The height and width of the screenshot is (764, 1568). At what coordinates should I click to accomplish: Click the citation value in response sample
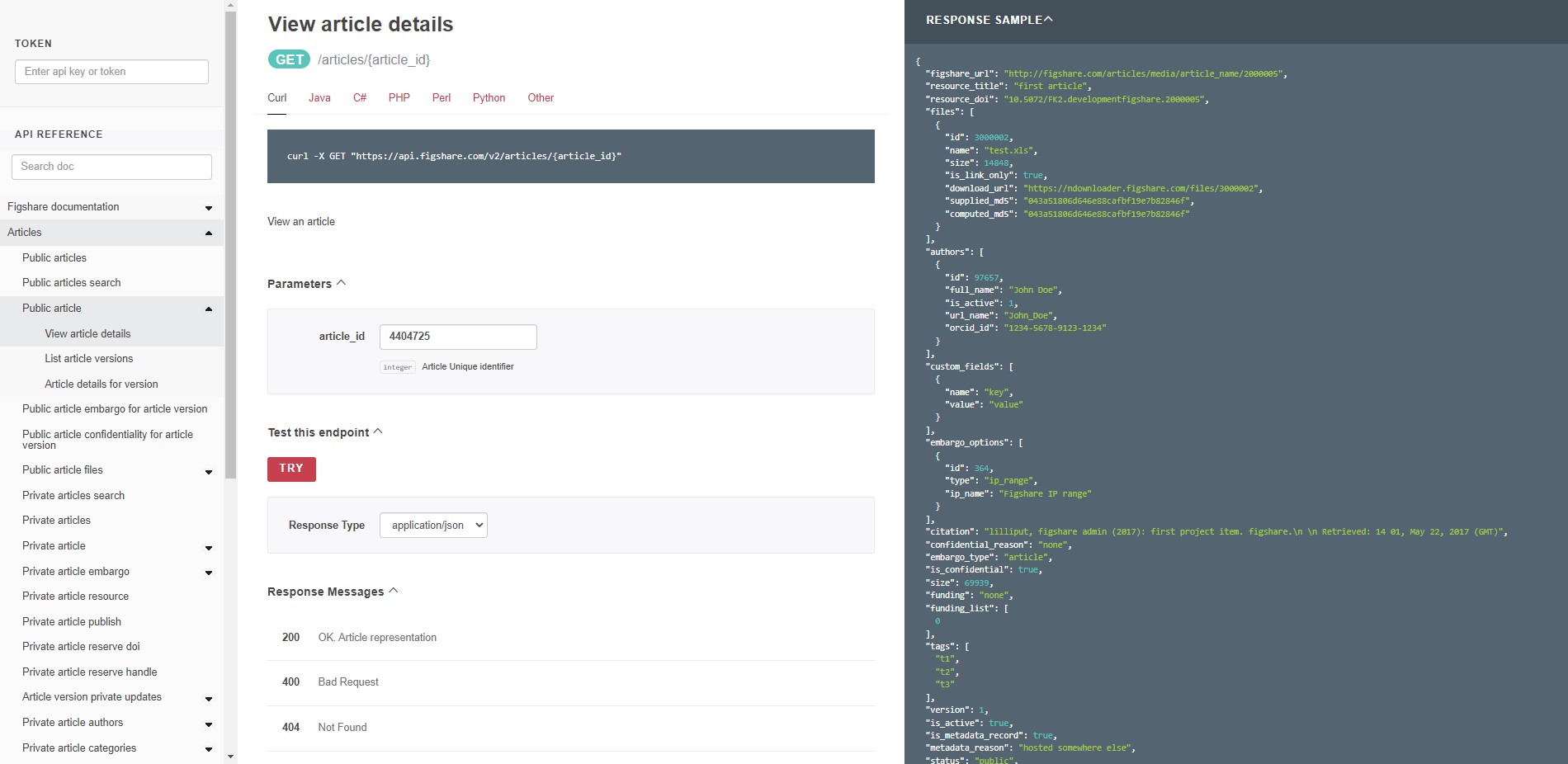[1244, 532]
